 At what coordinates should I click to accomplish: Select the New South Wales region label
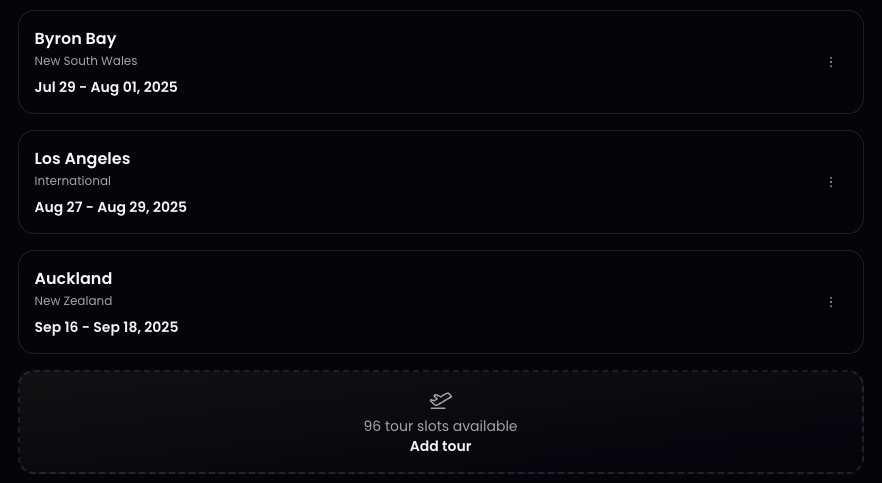pyautogui.click(x=86, y=61)
